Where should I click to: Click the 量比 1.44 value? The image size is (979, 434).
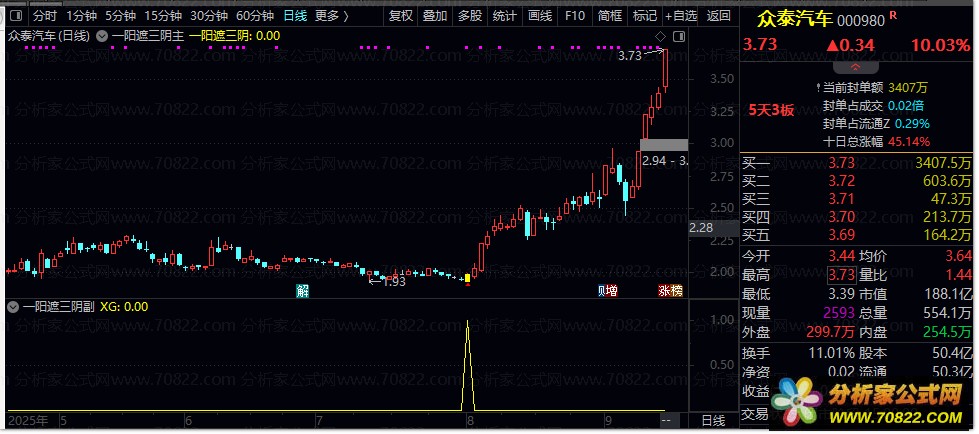(959, 275)
